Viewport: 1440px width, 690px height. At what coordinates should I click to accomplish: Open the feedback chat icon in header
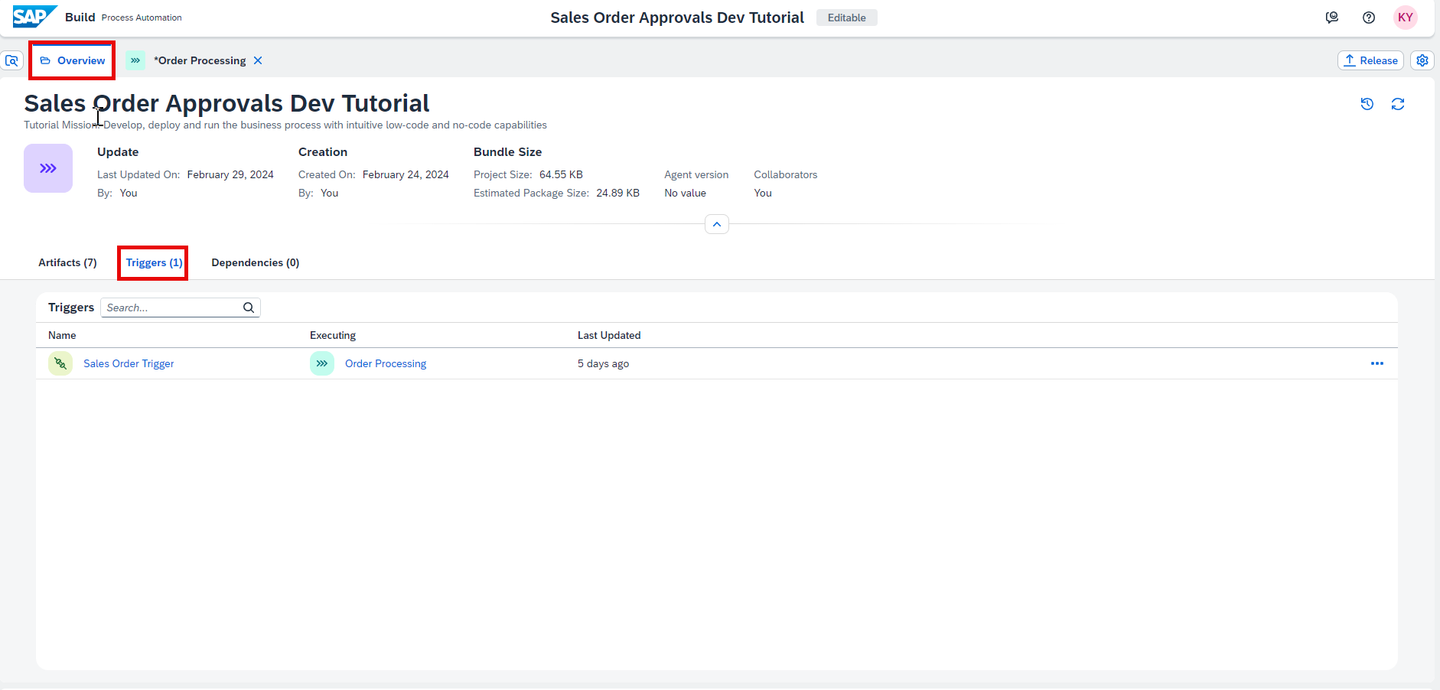[1332, 18]
